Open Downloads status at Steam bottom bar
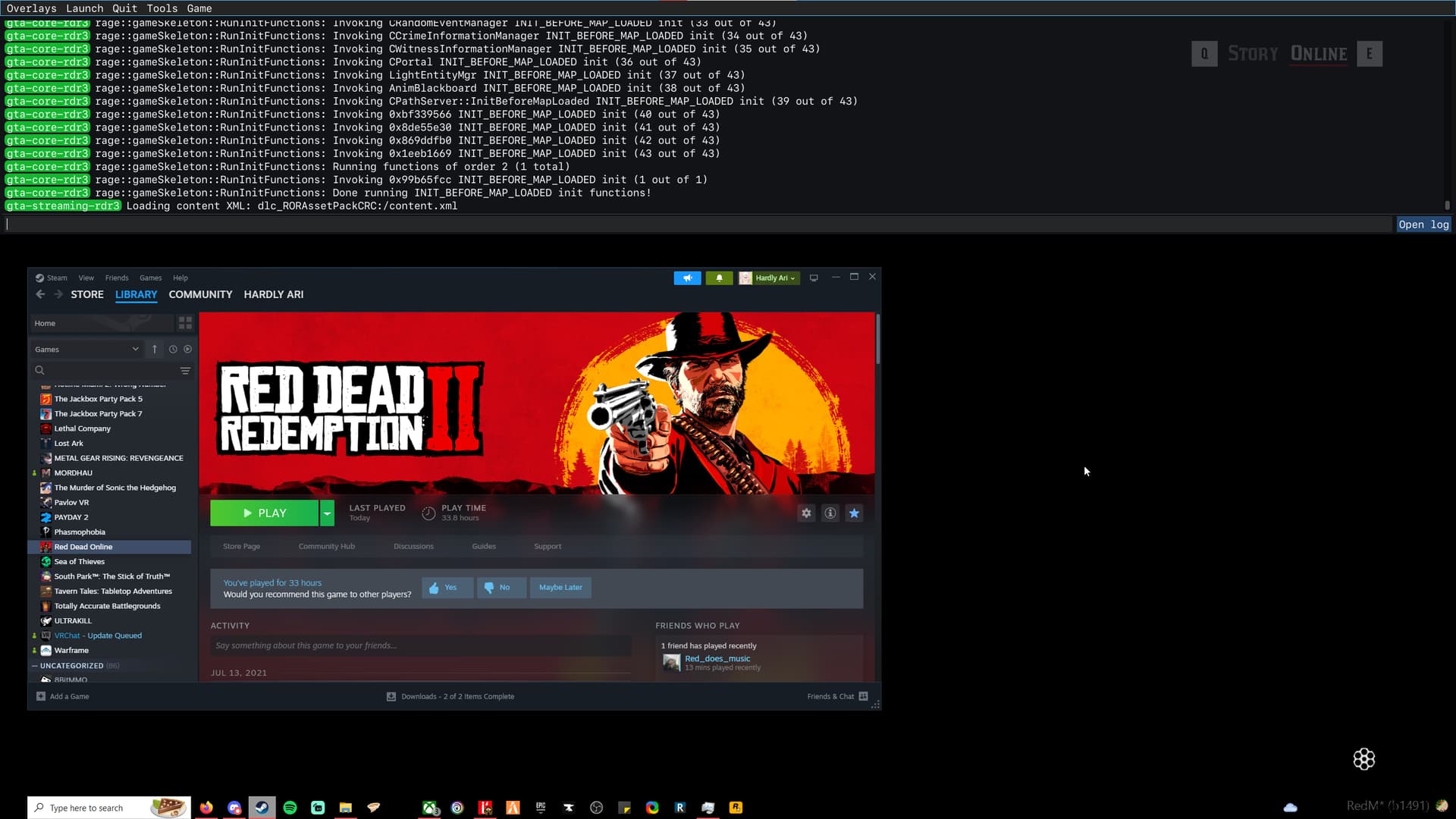1456x819 pixels. [x=450, y=696]
